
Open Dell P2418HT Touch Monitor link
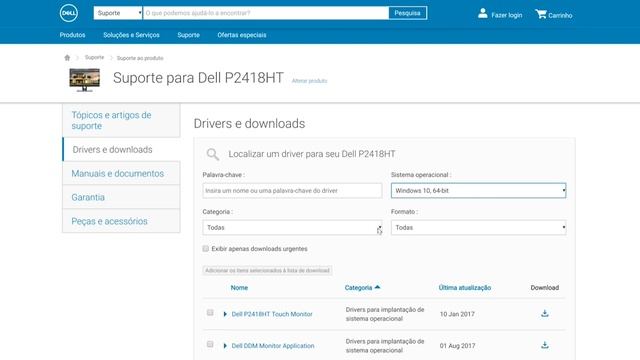pyautogui.click(x=272, y=314)
